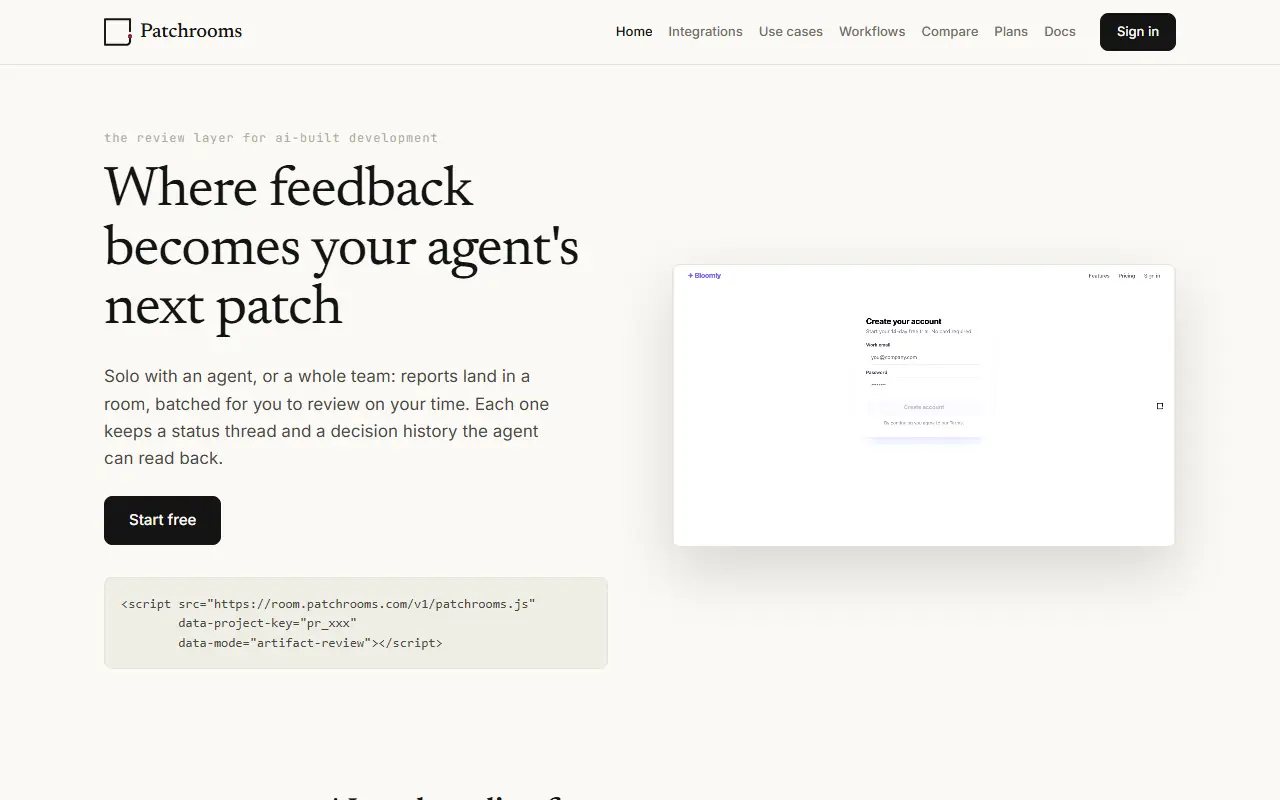Focus the Password field in the preview
1280x800 pixels.
[924, 384]
